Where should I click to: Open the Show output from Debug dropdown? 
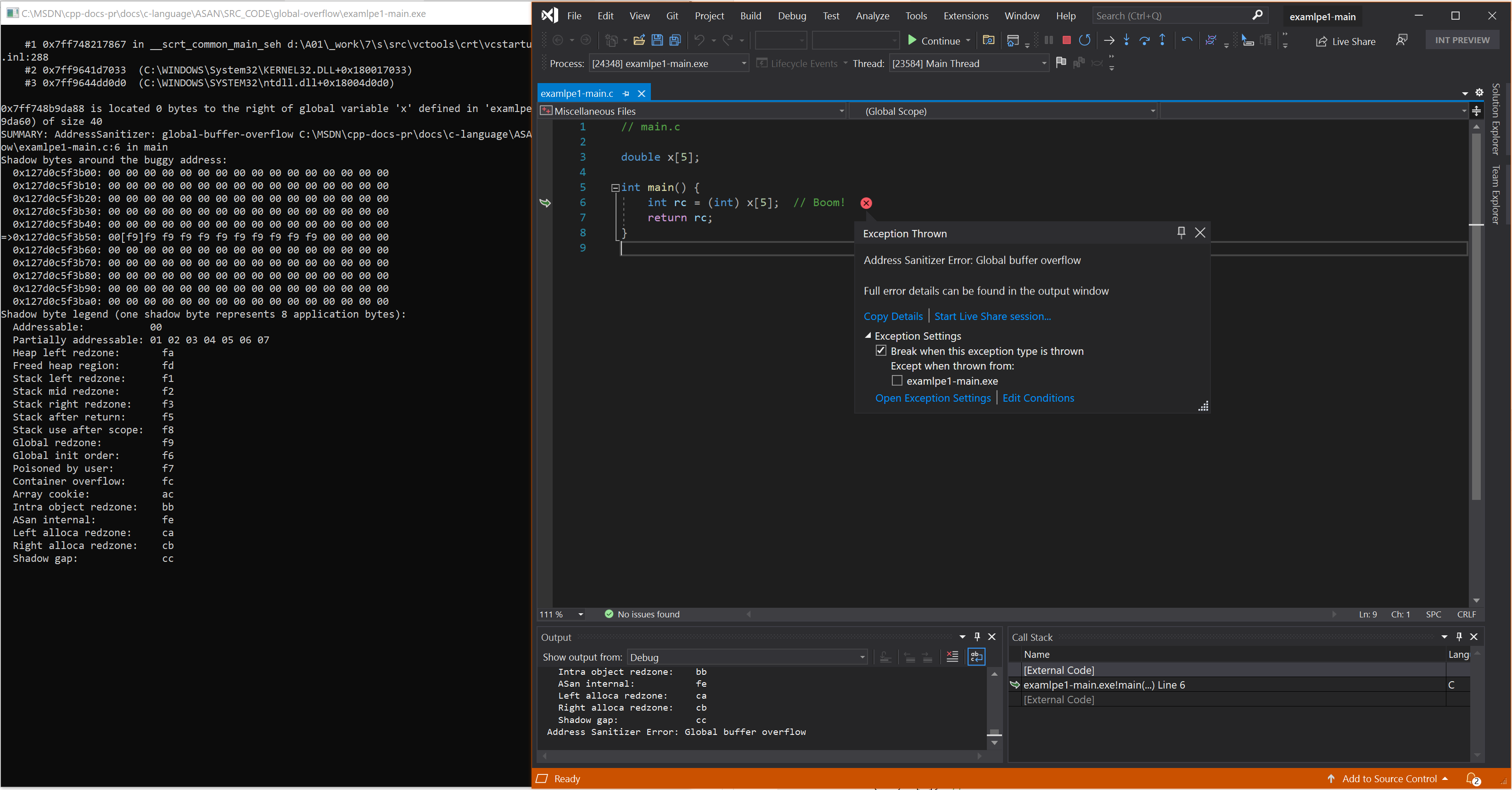point(861,656)
